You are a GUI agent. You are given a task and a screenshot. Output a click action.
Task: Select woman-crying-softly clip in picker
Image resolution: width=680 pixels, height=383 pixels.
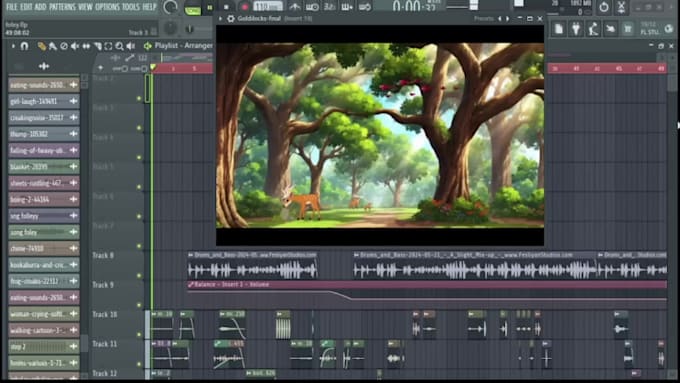[44, 314]
